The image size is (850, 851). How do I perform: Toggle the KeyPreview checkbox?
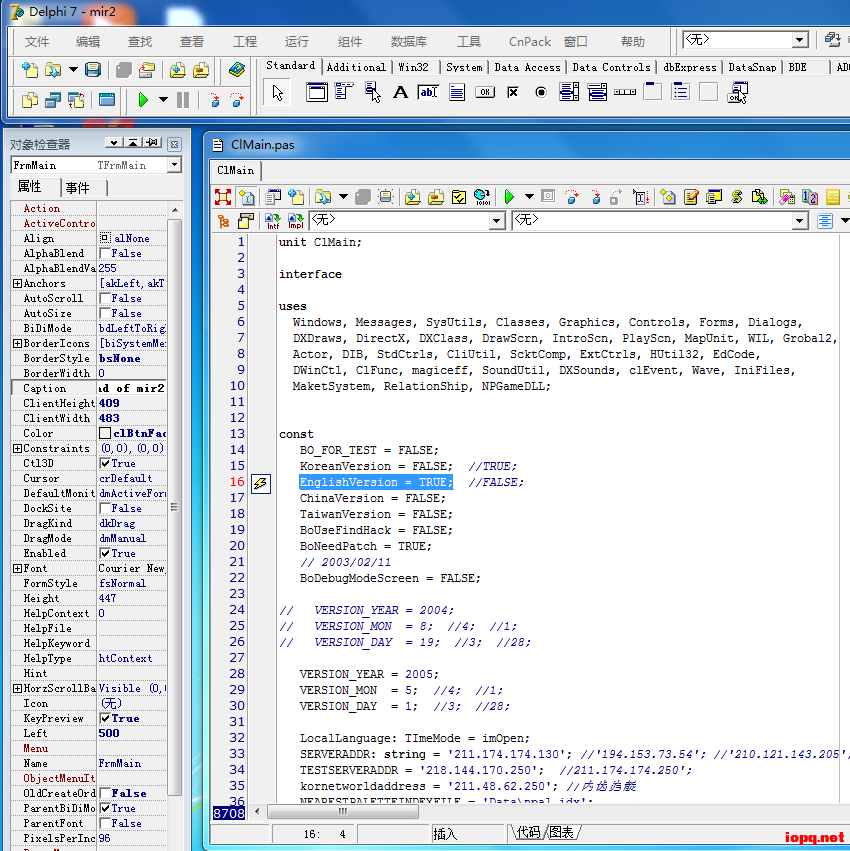105,719
